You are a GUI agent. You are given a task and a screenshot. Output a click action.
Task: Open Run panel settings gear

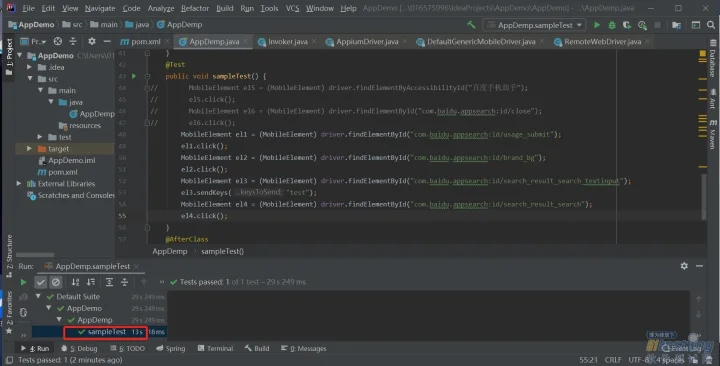click(x=684, y=266)
